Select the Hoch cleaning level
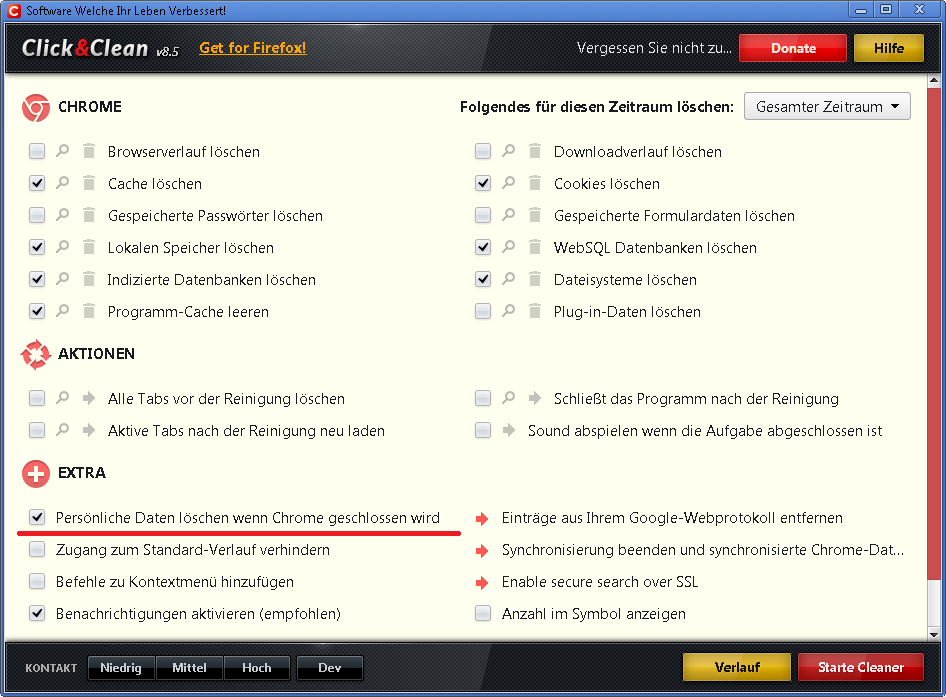Image resolution: width=946 pixels, height=697 pixels. tap(256, 667)
